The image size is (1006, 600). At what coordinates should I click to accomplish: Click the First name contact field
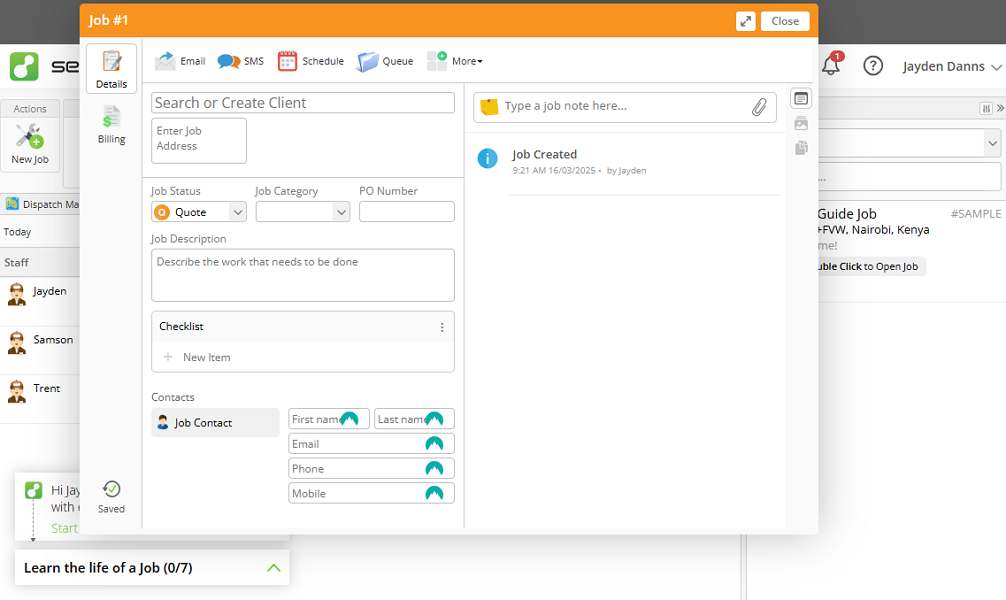(329, 419)
